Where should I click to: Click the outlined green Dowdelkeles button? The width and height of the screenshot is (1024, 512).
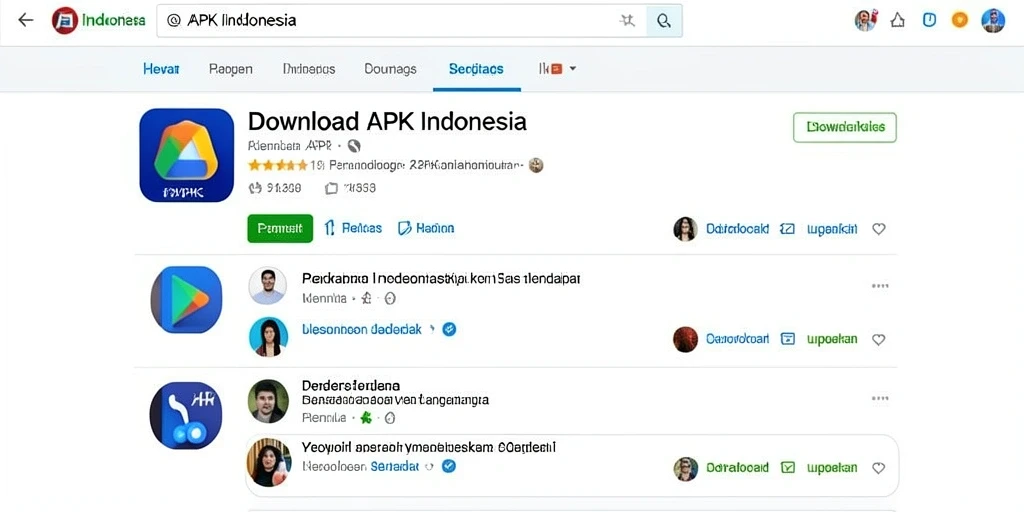coord(845,127)
